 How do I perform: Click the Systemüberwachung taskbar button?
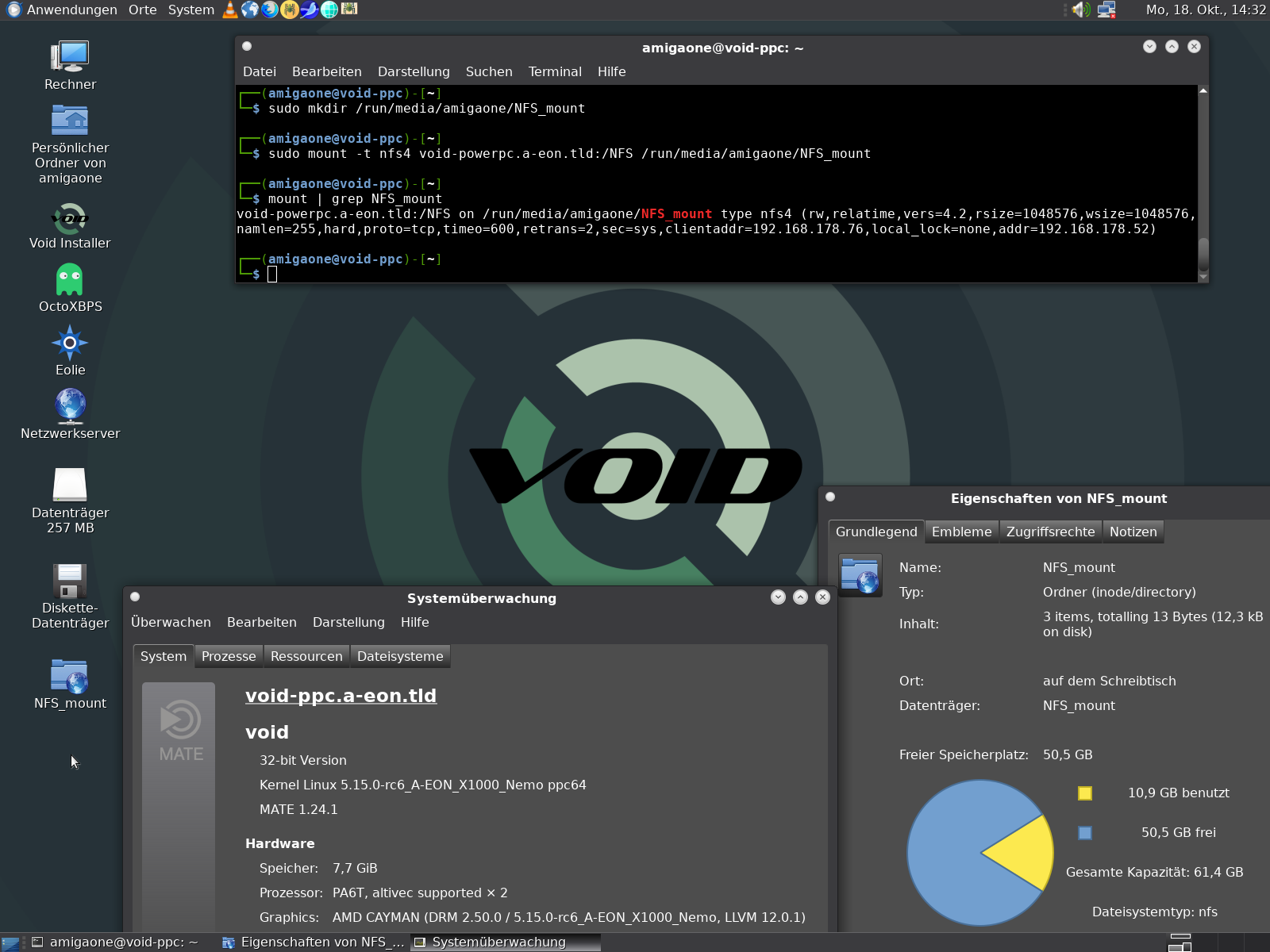(506, 942)
